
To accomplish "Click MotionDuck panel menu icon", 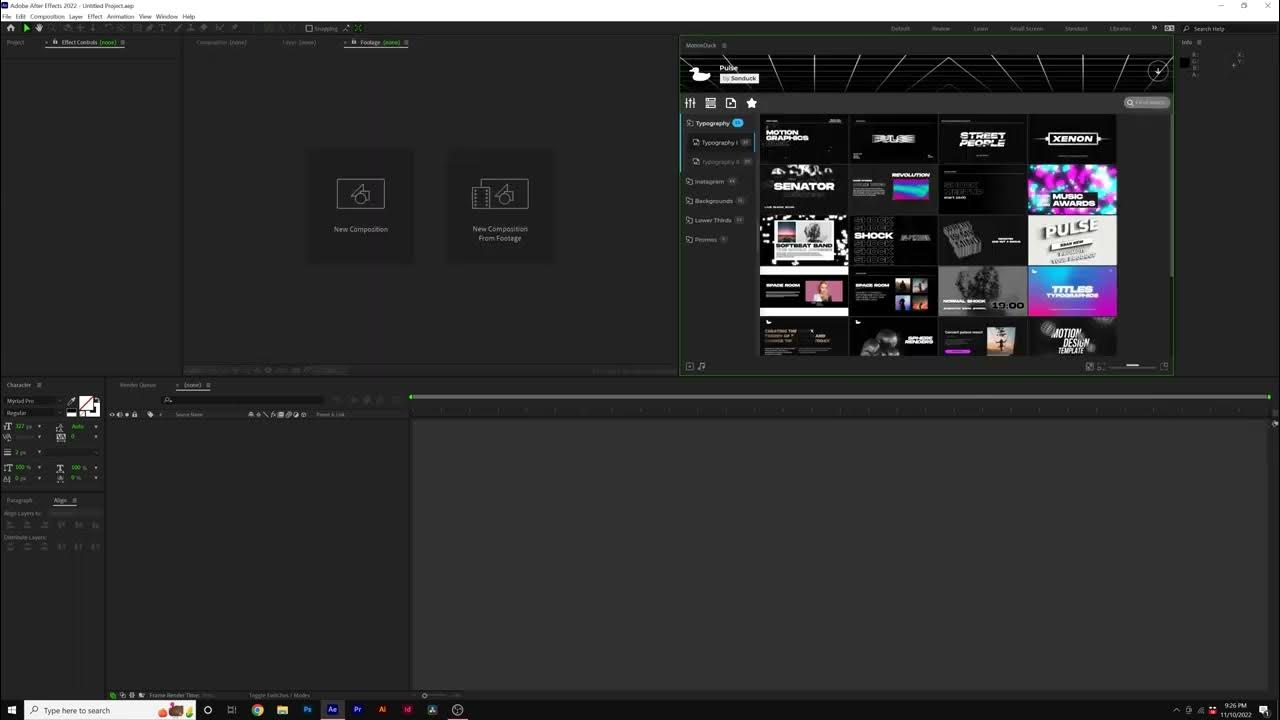I will [x=724, y=45].
